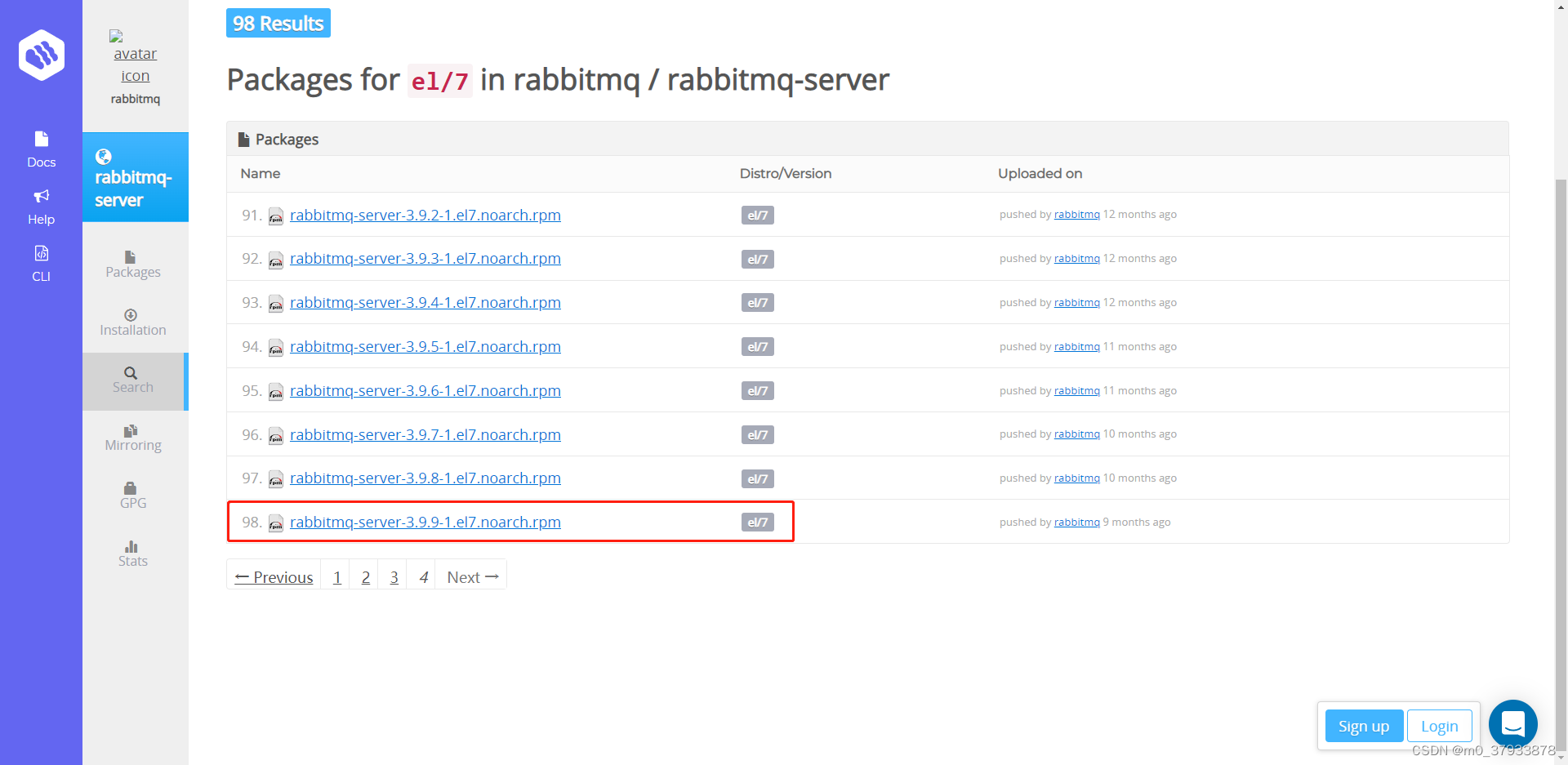The width and height of the screenshot is (1568, 765).
Task: Click rpm icon beside the 3.9.5 package
Action: (276, 348)
